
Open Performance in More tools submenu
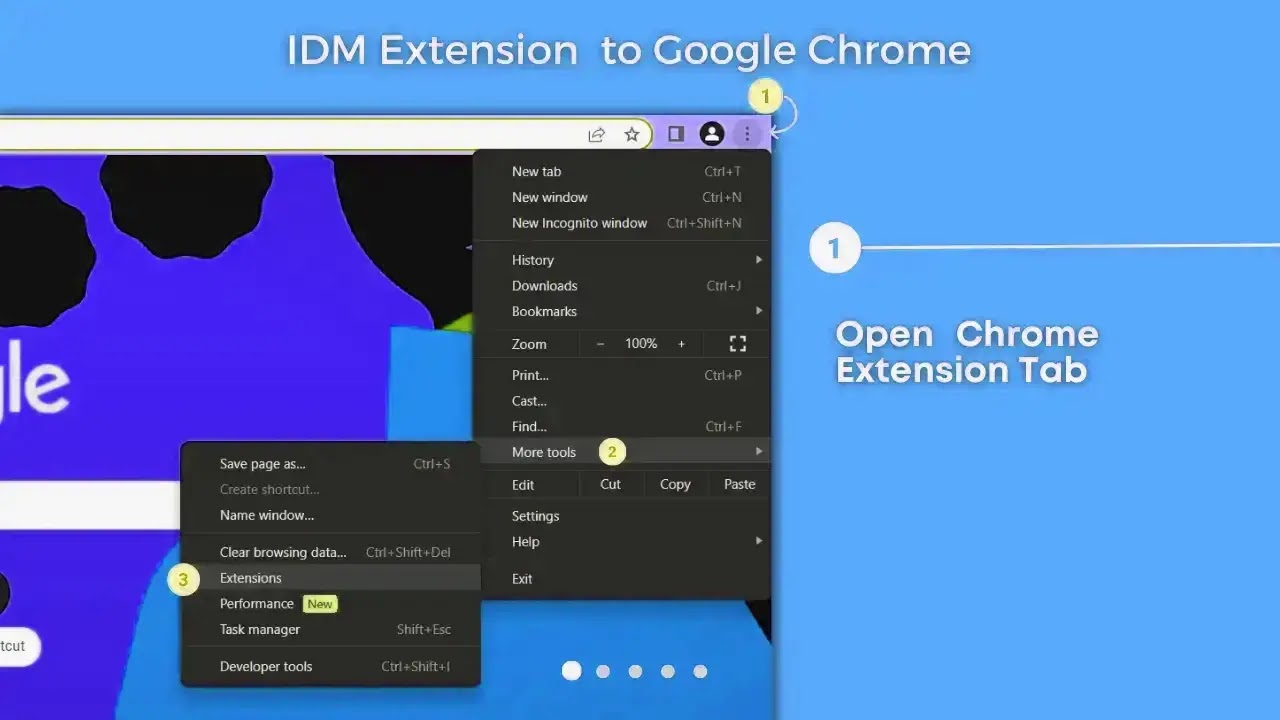(x=331, y=604)
